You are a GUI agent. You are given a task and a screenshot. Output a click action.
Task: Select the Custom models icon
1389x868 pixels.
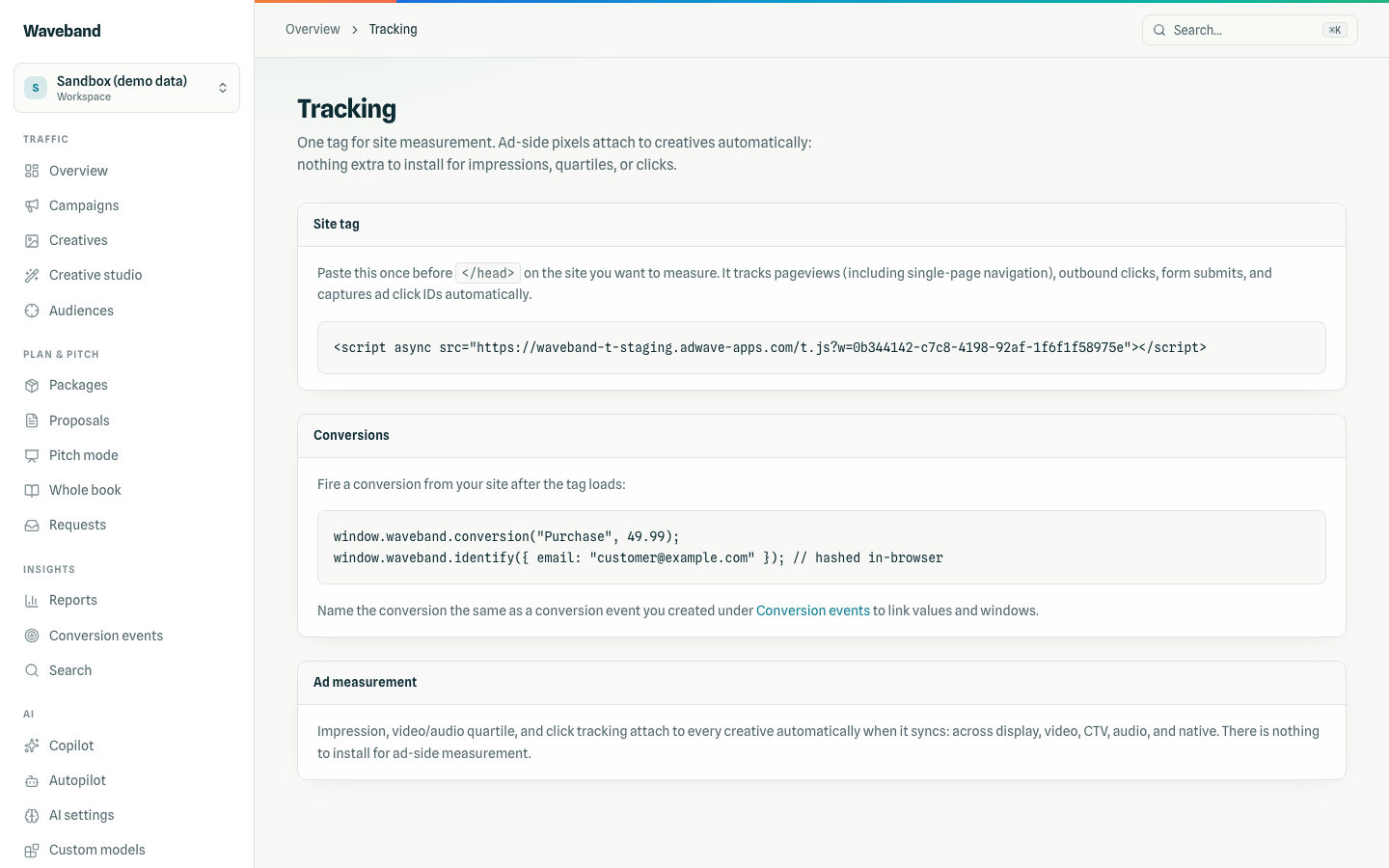(32, 850)
